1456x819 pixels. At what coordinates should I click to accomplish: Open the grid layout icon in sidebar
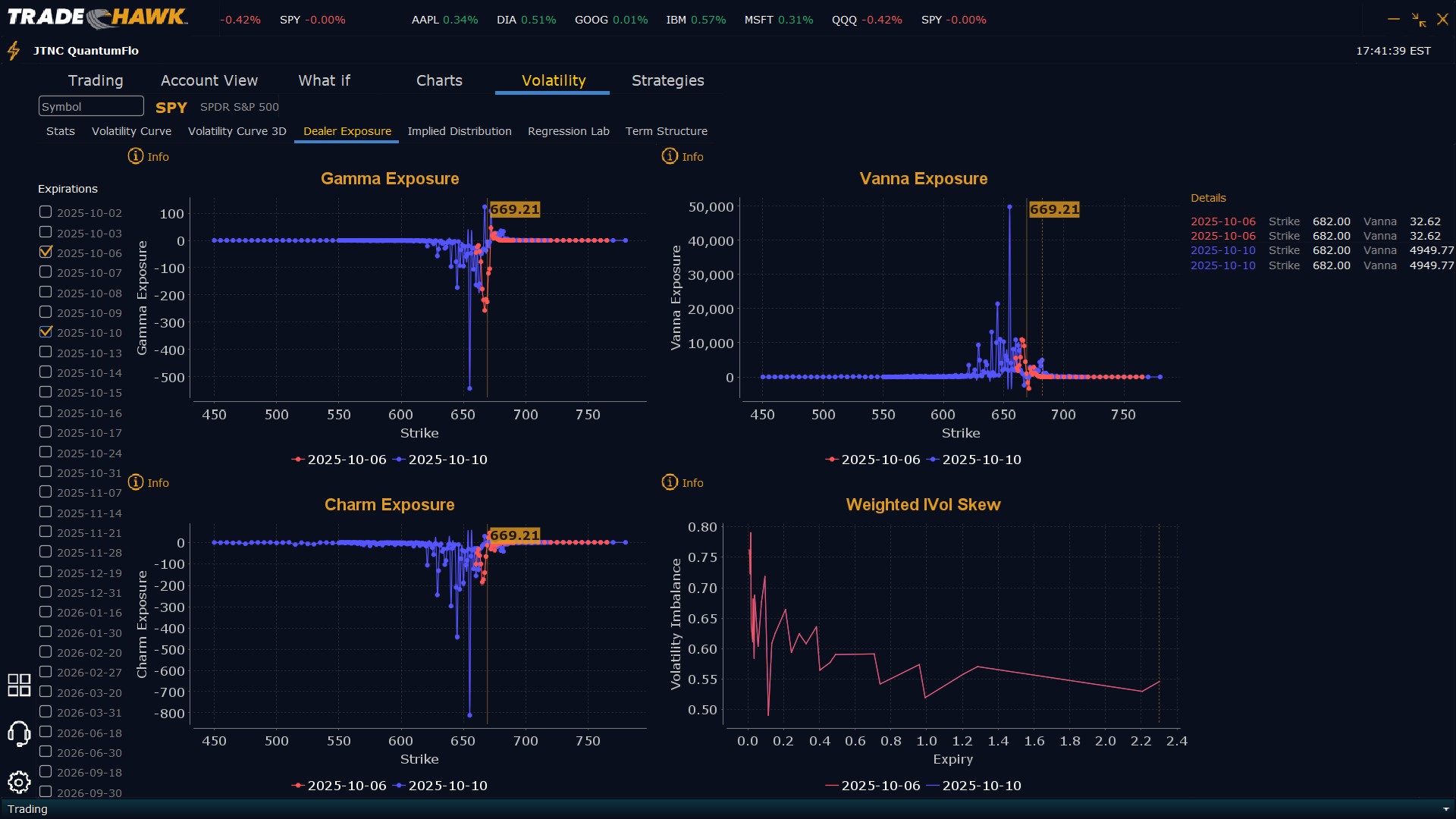(19, 685)
